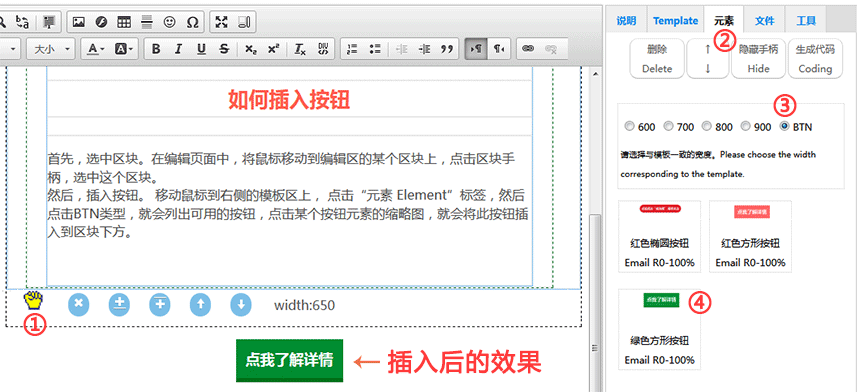Maximize the editor icon

(222, 22)
